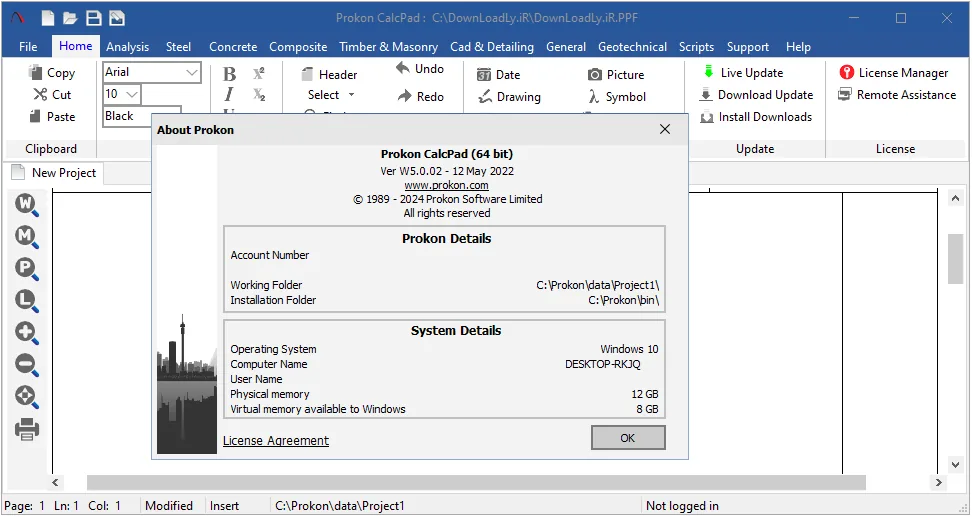
Task: Insert a Symbol
Action: pyautogui.click(x=617, y=97)
